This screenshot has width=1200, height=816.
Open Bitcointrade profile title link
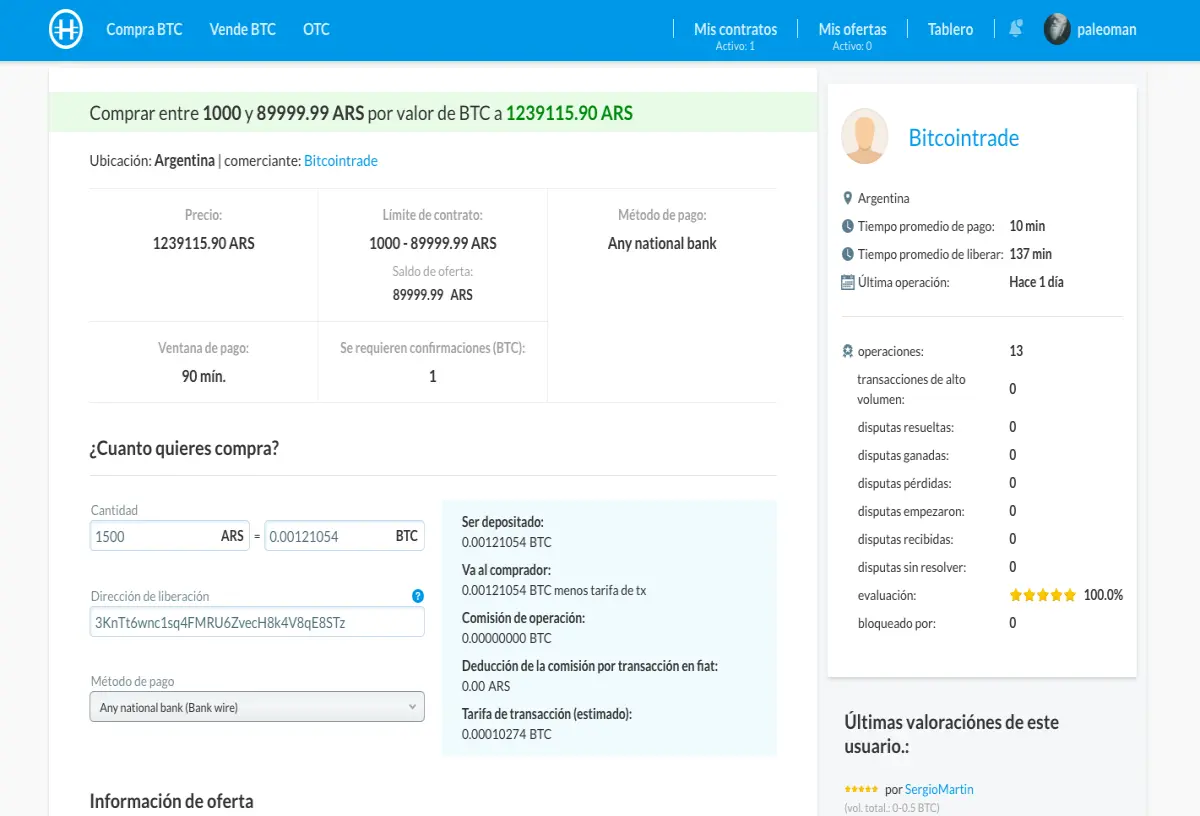(x=963, y=138)
